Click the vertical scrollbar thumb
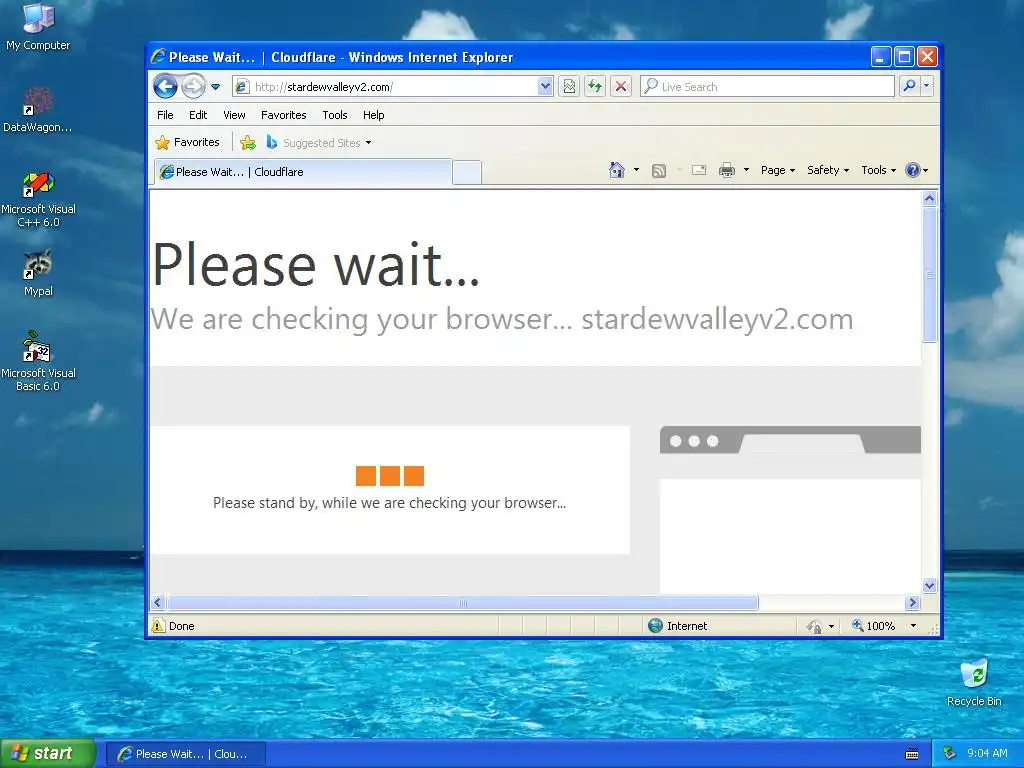1024x768 pixels. (x=930, y=275)
